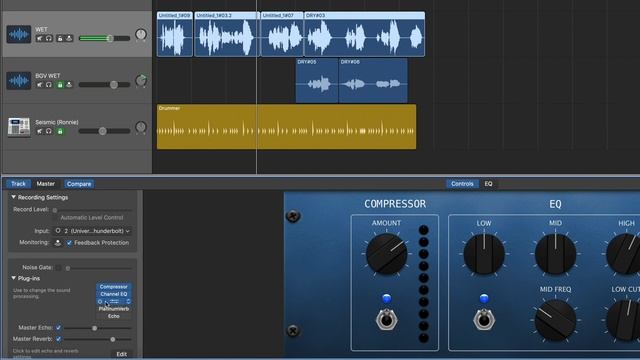Screen dimensions: 640x360
Task: Click the input channel format circle icon
Action: (x=58, y=231)
